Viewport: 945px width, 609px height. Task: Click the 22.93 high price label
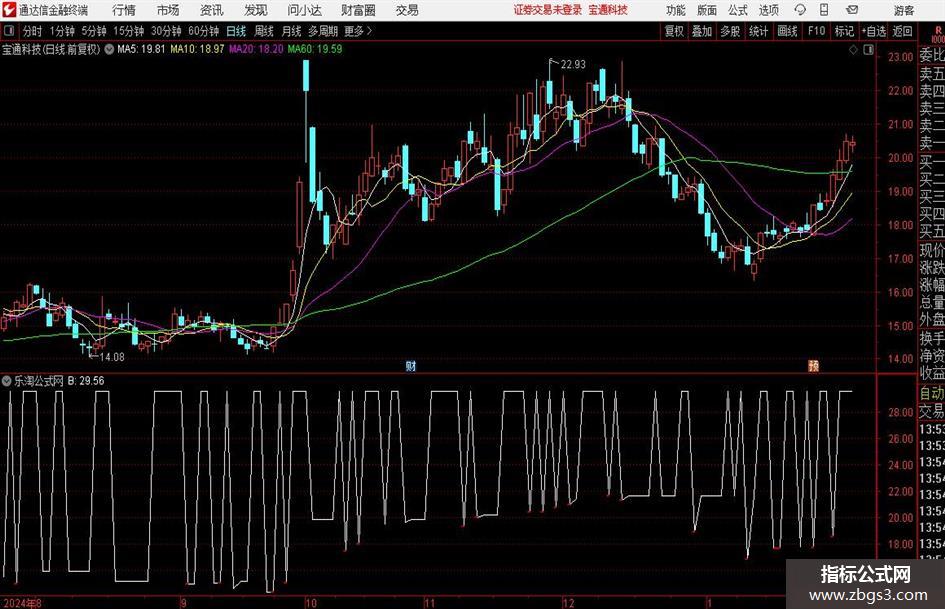coord(573,64)
